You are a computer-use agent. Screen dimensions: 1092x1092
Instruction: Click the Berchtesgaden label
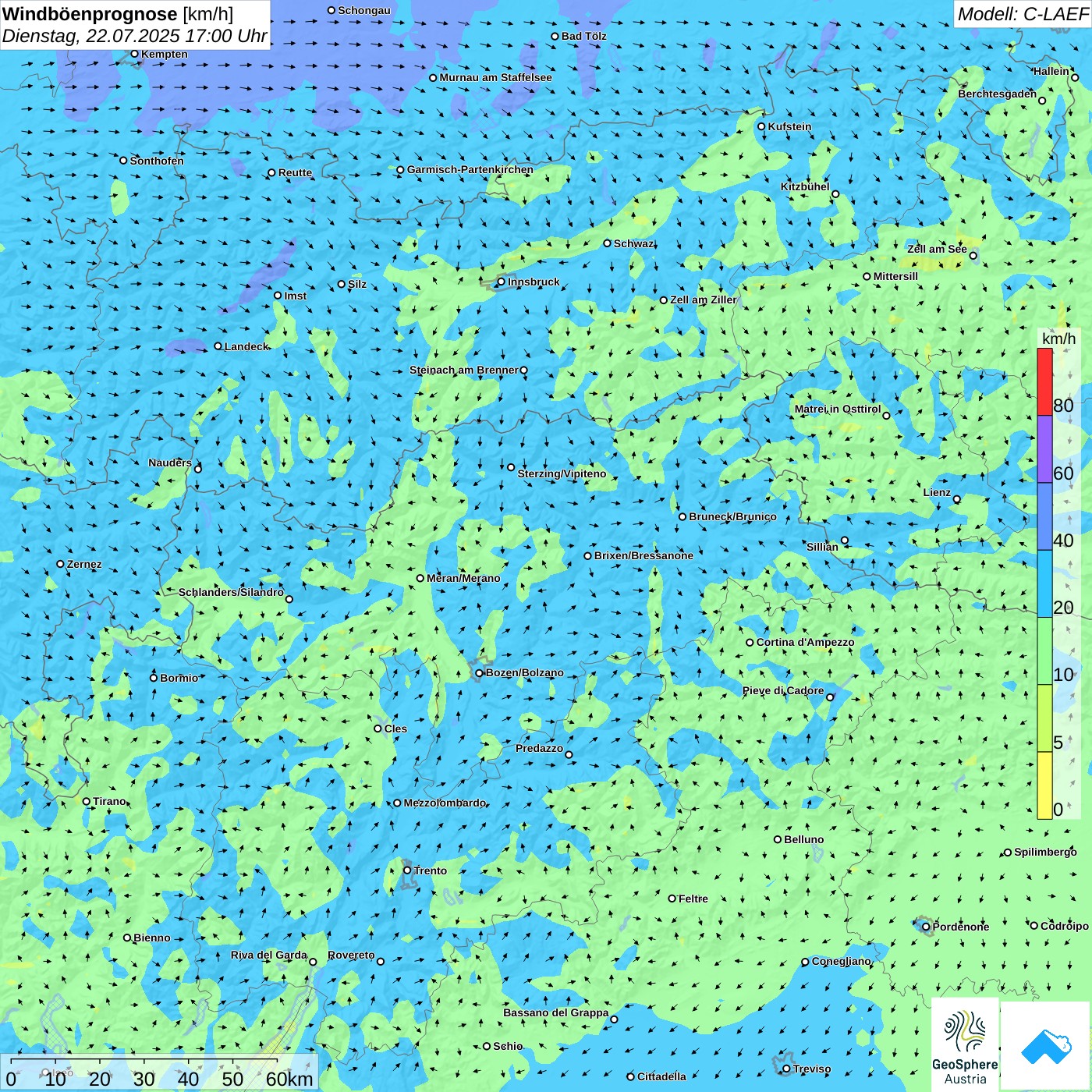pos(998,94)
